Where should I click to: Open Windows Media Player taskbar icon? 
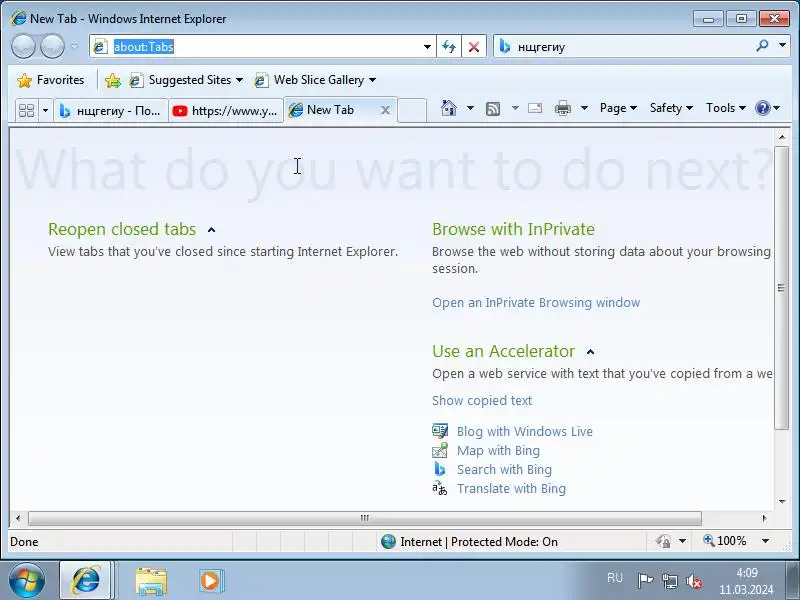[x=211, y=581]
